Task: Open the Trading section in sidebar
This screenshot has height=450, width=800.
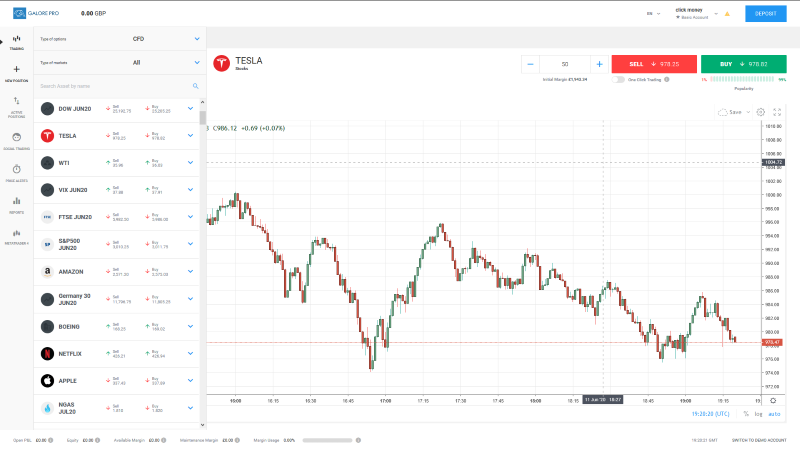Action: (x=16, y=42)
